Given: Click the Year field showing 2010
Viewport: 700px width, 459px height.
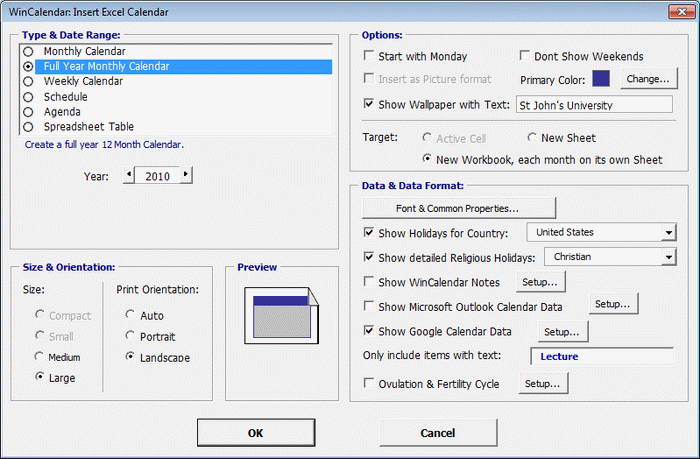Looking at the screenshot, I should tap(157, 175).
